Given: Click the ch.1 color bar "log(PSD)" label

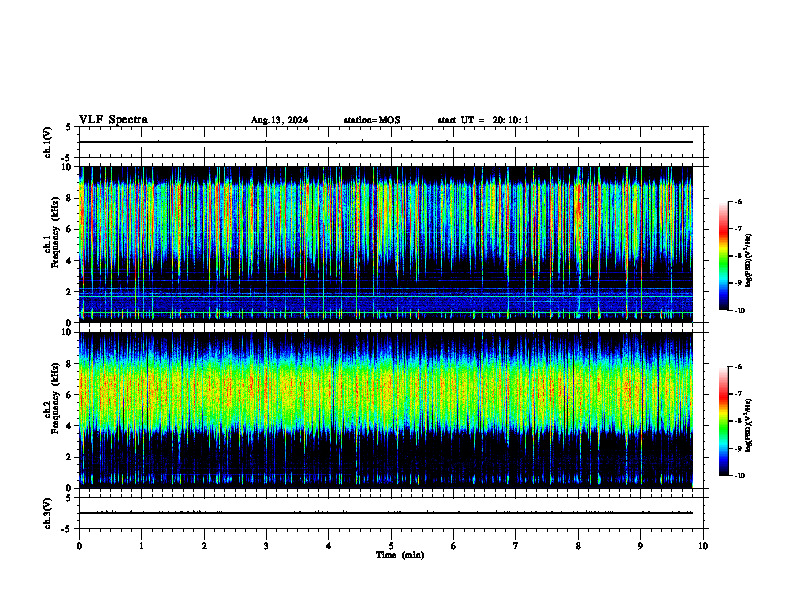Looking at the screenshot, I should click(x=749, y=260).
